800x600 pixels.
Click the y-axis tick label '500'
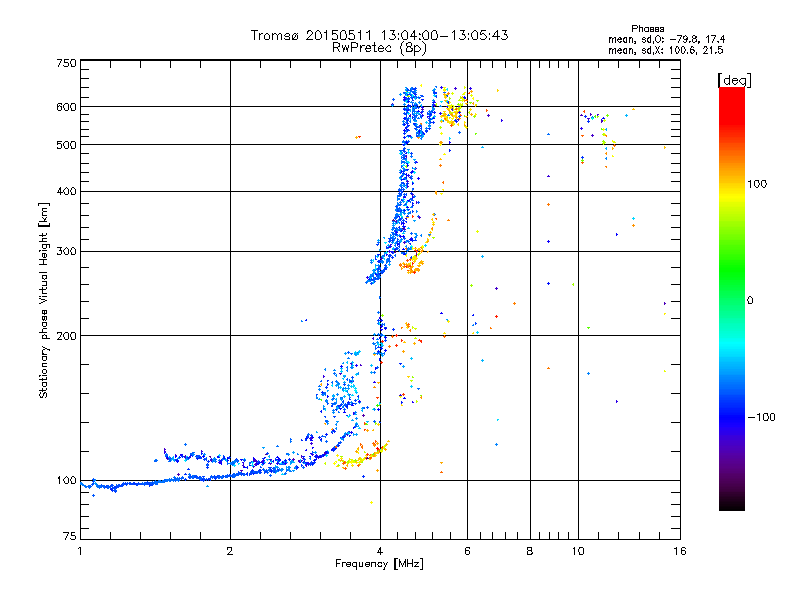(66, 145)
